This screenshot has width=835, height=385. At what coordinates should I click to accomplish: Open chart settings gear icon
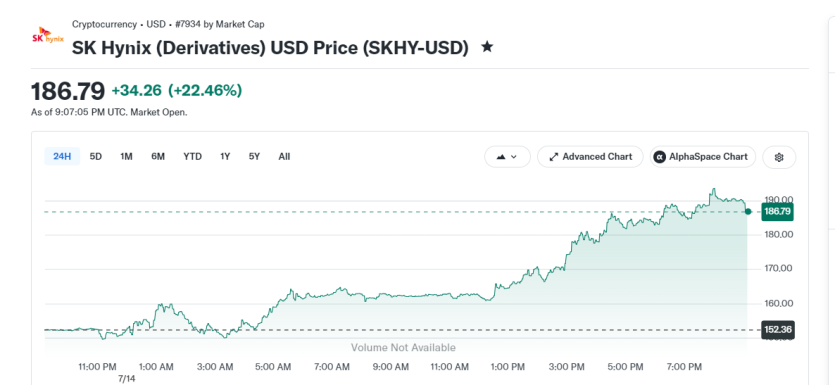(x=779, y=157)
